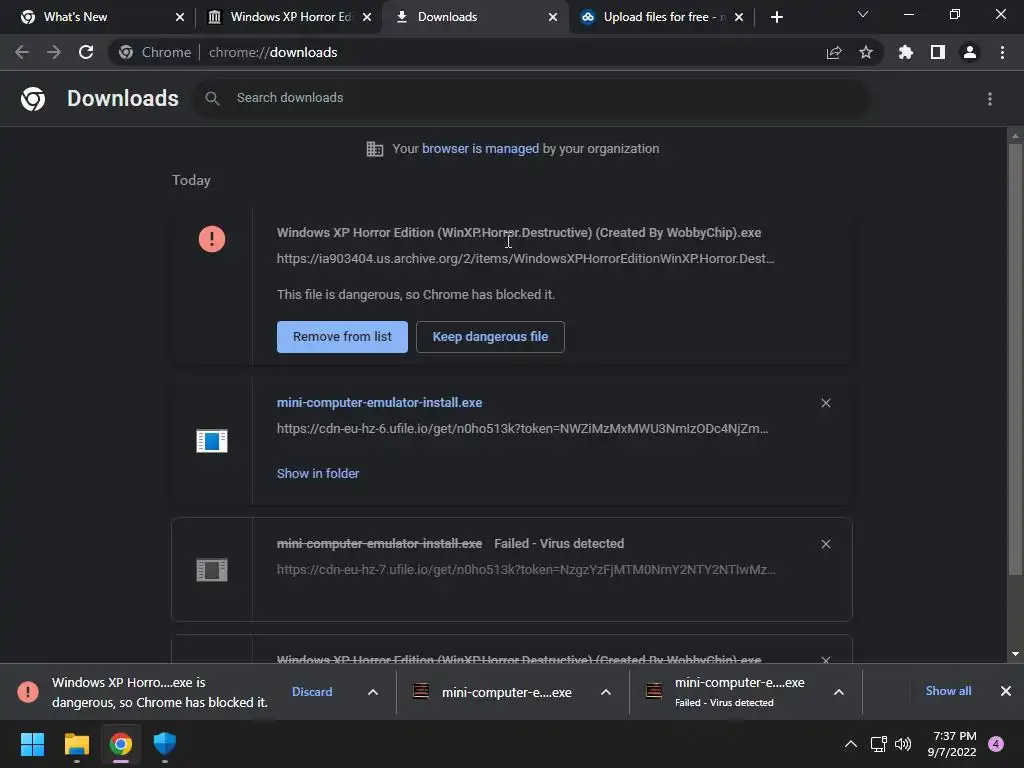
Task: Click into the Search downloads field
Action: 532,98
